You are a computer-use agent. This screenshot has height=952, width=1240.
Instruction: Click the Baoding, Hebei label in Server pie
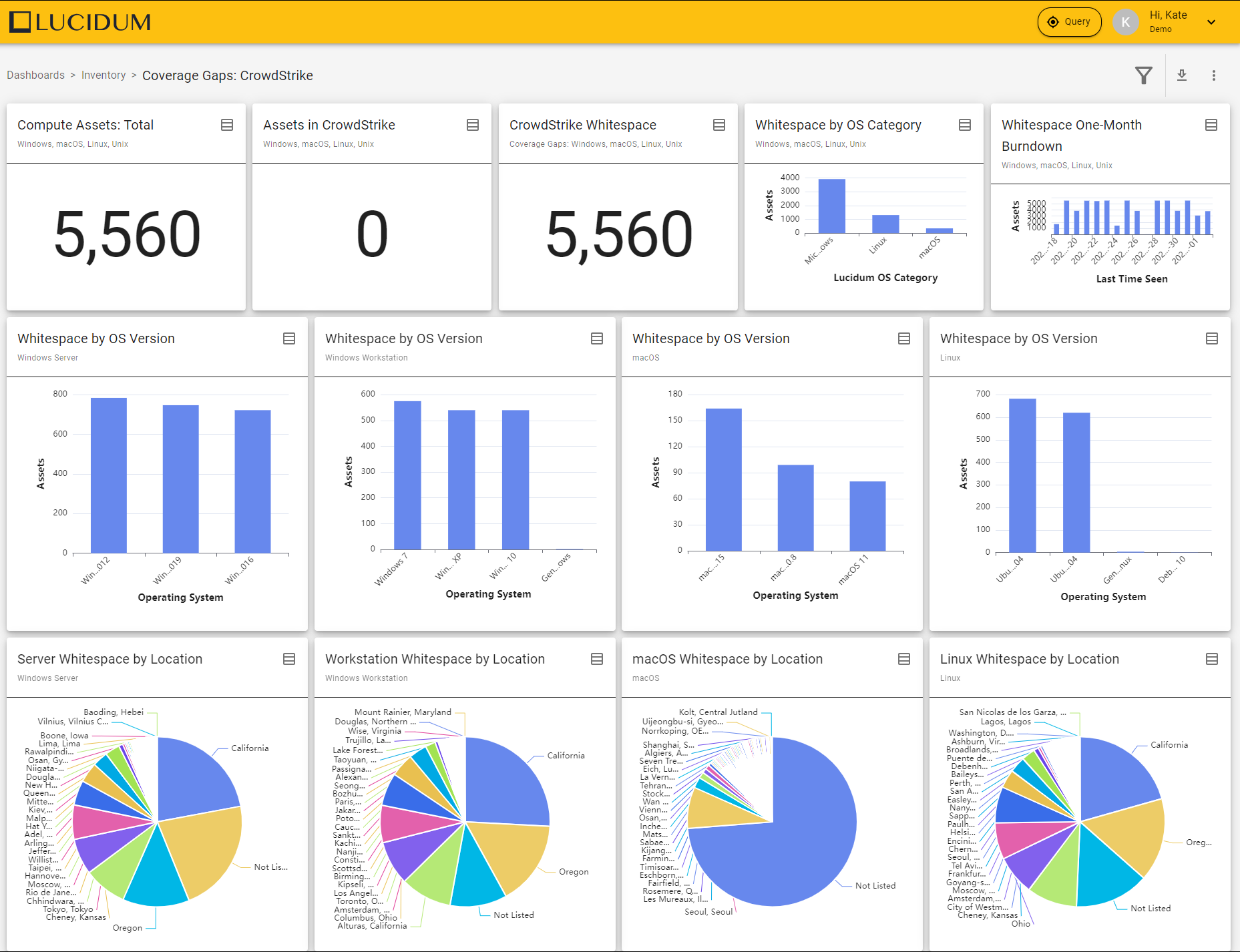[x=114, y=712]
